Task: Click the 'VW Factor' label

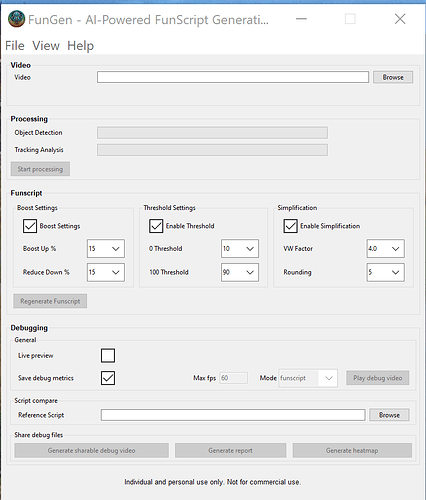Action: point(298,248)
